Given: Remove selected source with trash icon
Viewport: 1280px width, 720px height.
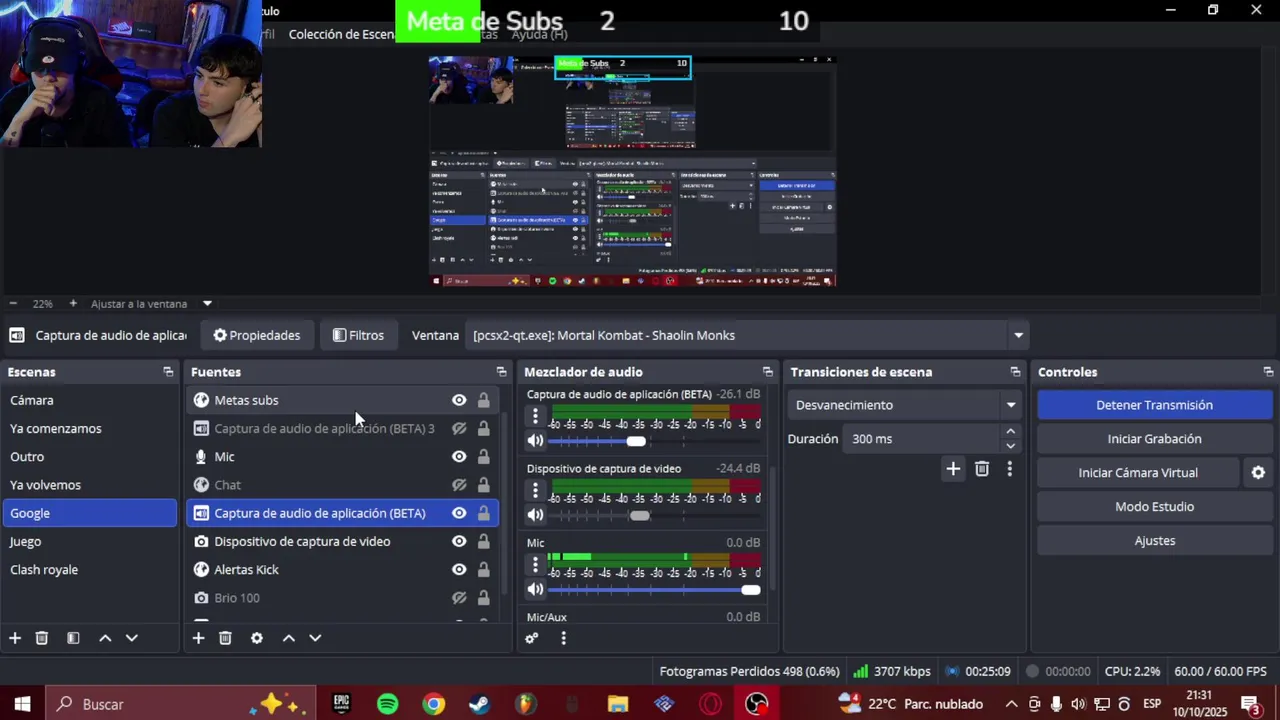Looking at the screenshot, I should point(225,638).
